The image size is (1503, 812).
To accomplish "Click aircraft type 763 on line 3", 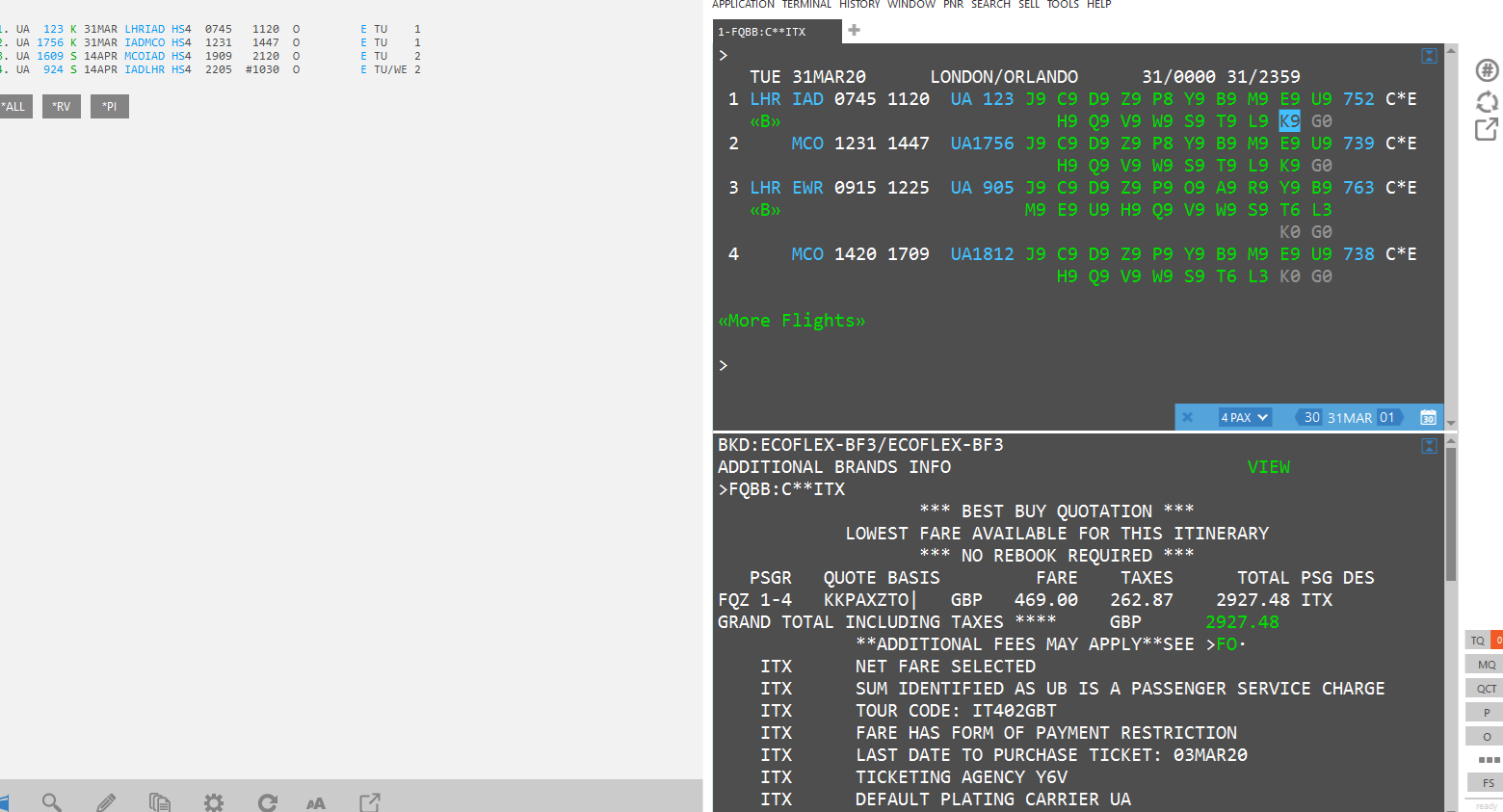I will (x=1358, y=188).
